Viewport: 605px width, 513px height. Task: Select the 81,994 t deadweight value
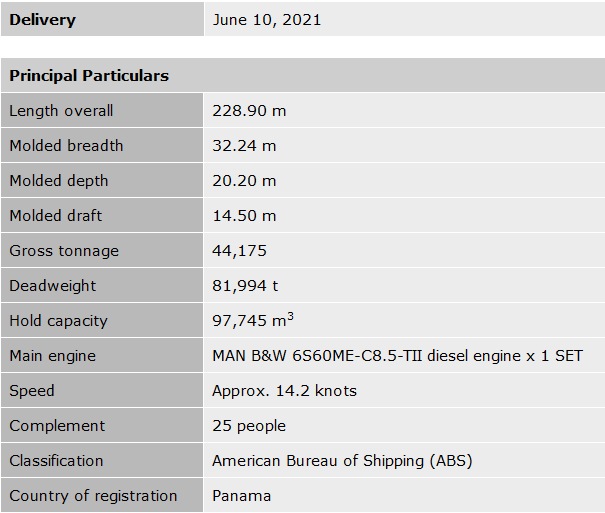tap(245, 286)
